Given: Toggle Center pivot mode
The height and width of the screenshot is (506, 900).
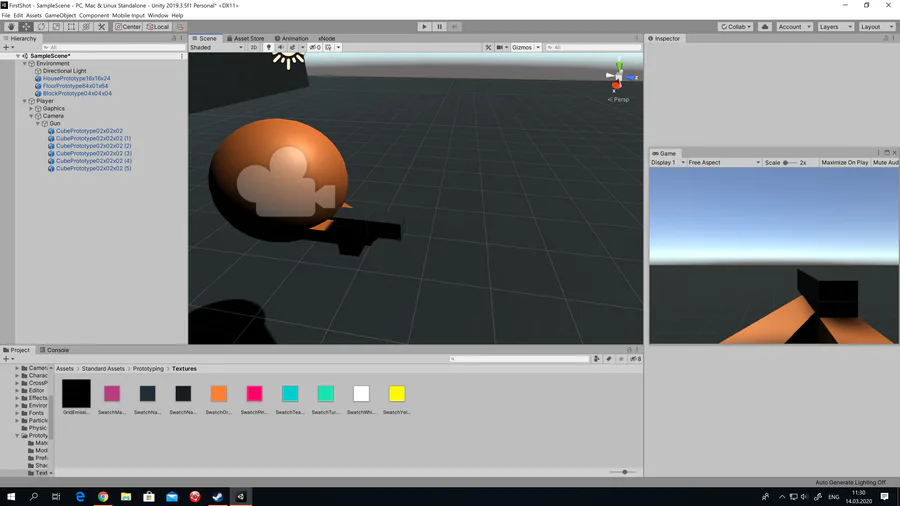Looking at the screenshot, I should [127, 26].
